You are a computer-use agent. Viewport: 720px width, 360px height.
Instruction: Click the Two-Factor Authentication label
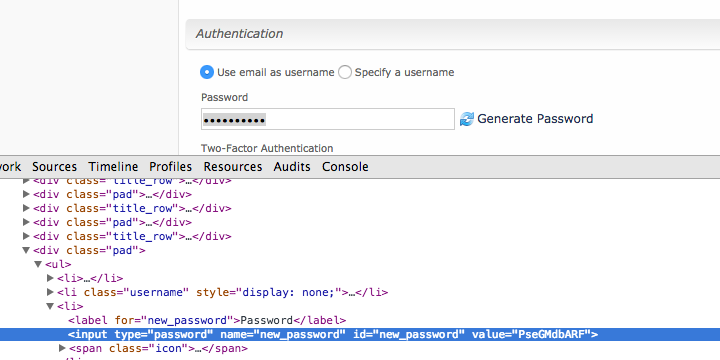tap(267, 148)
